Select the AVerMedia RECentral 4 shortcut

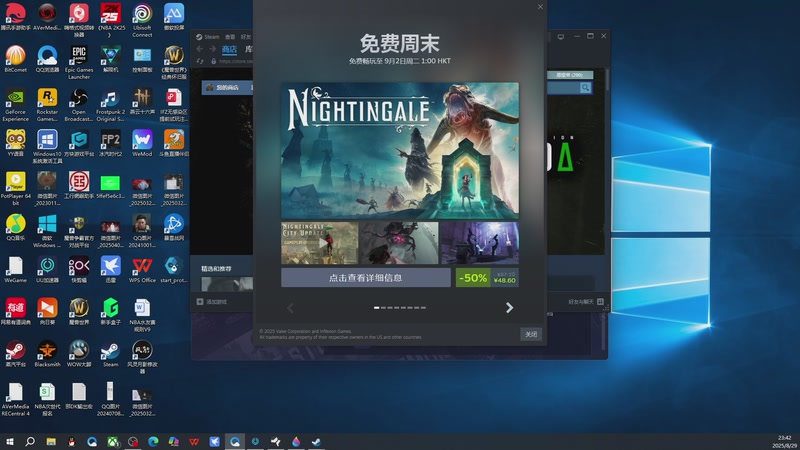point(15,399)
